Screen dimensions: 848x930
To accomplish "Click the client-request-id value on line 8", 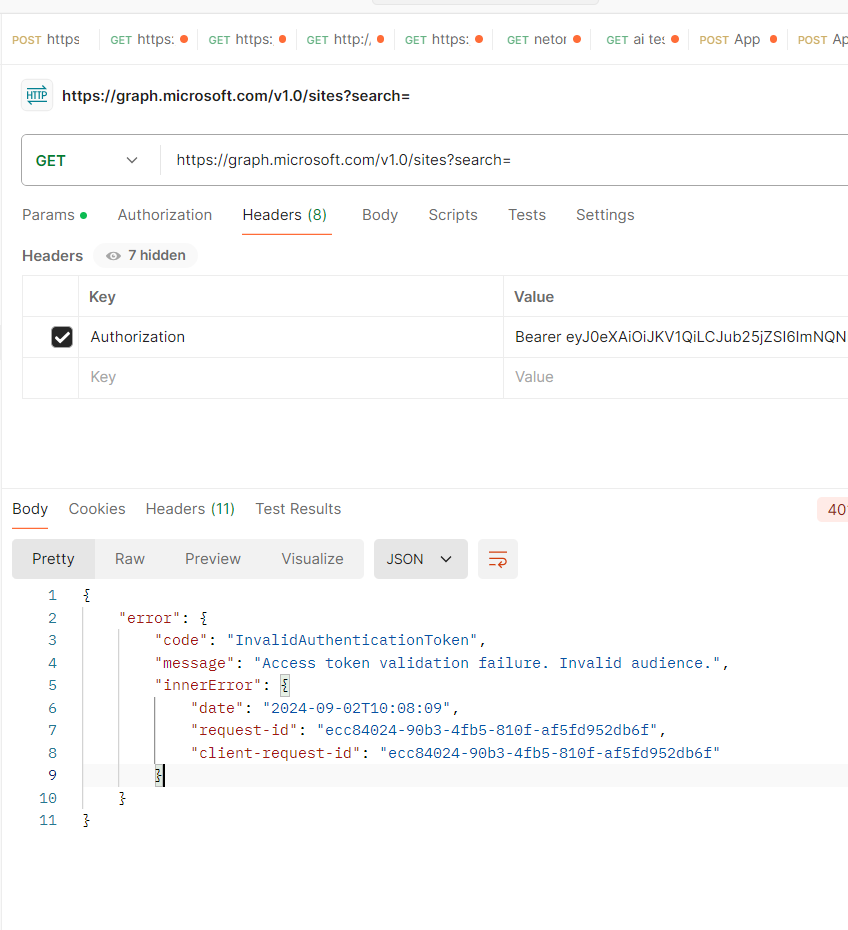I will coord(550,753).
